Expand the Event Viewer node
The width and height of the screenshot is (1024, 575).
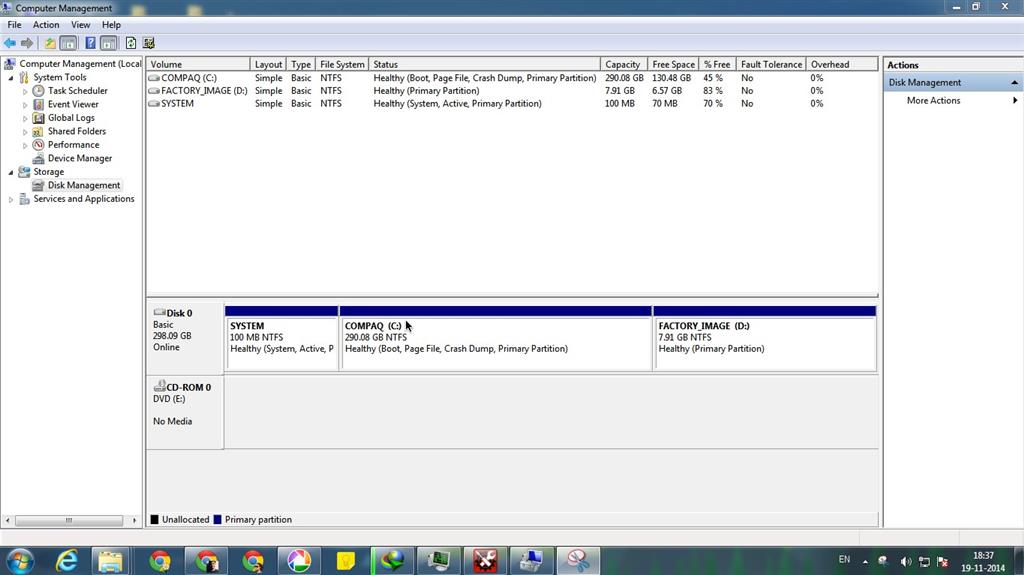click(25, 105)
